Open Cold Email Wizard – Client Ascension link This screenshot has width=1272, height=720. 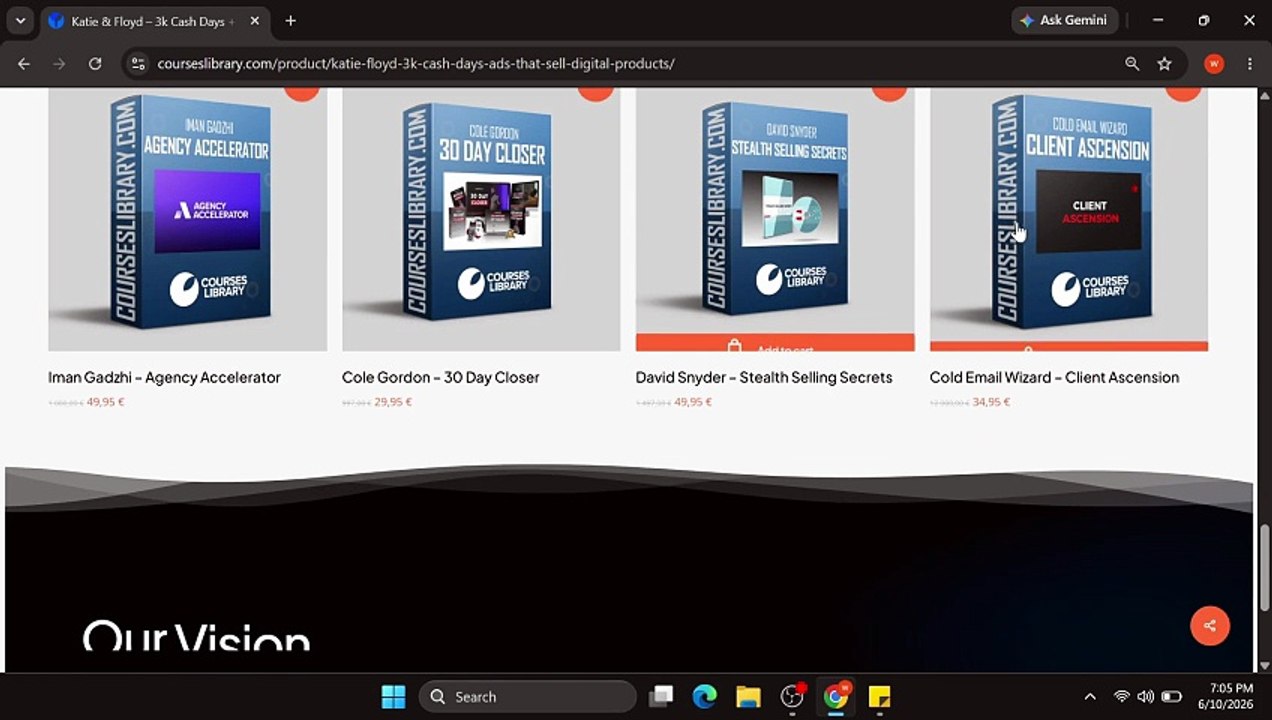click(x=1054, y=377)
